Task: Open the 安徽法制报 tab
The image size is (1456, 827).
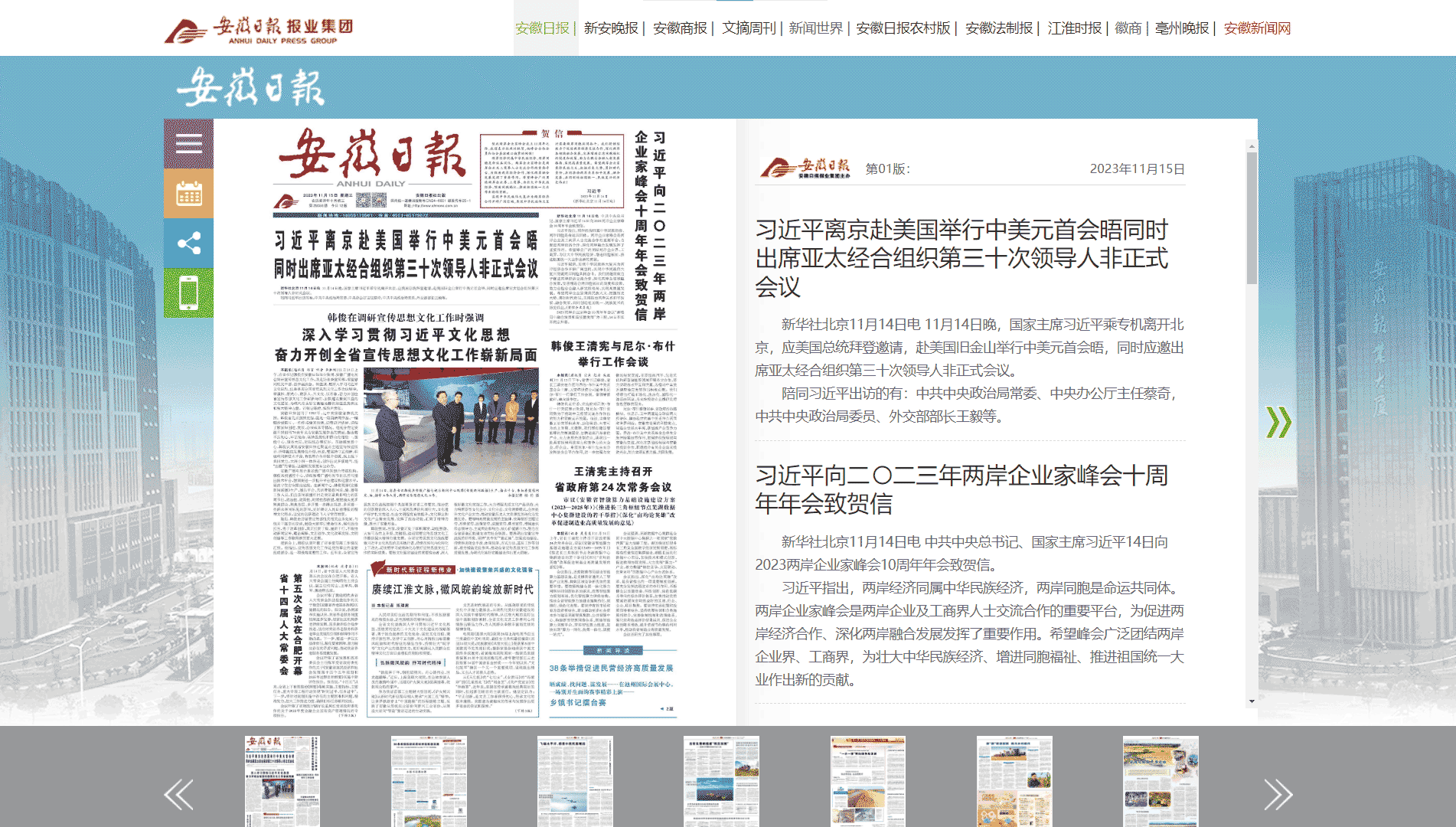Action: pos(999,28)
